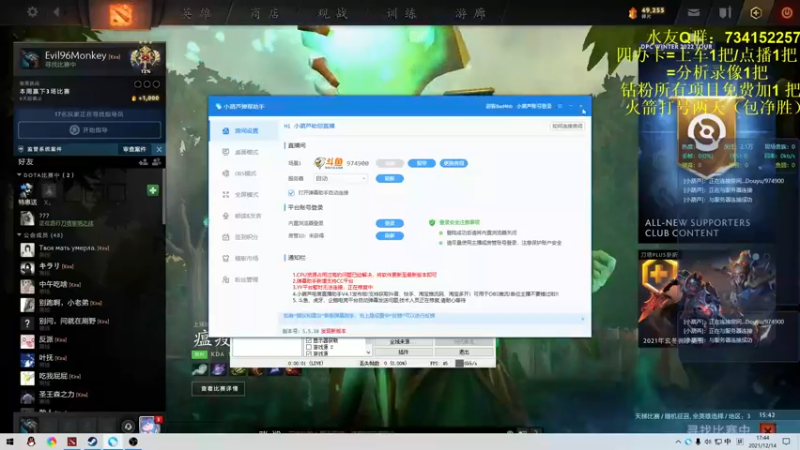Viewport: 800px width, 450px height.
Task: Toggle 游戏源 2 source checkbox in OBS
Action: tap(309, 347)
